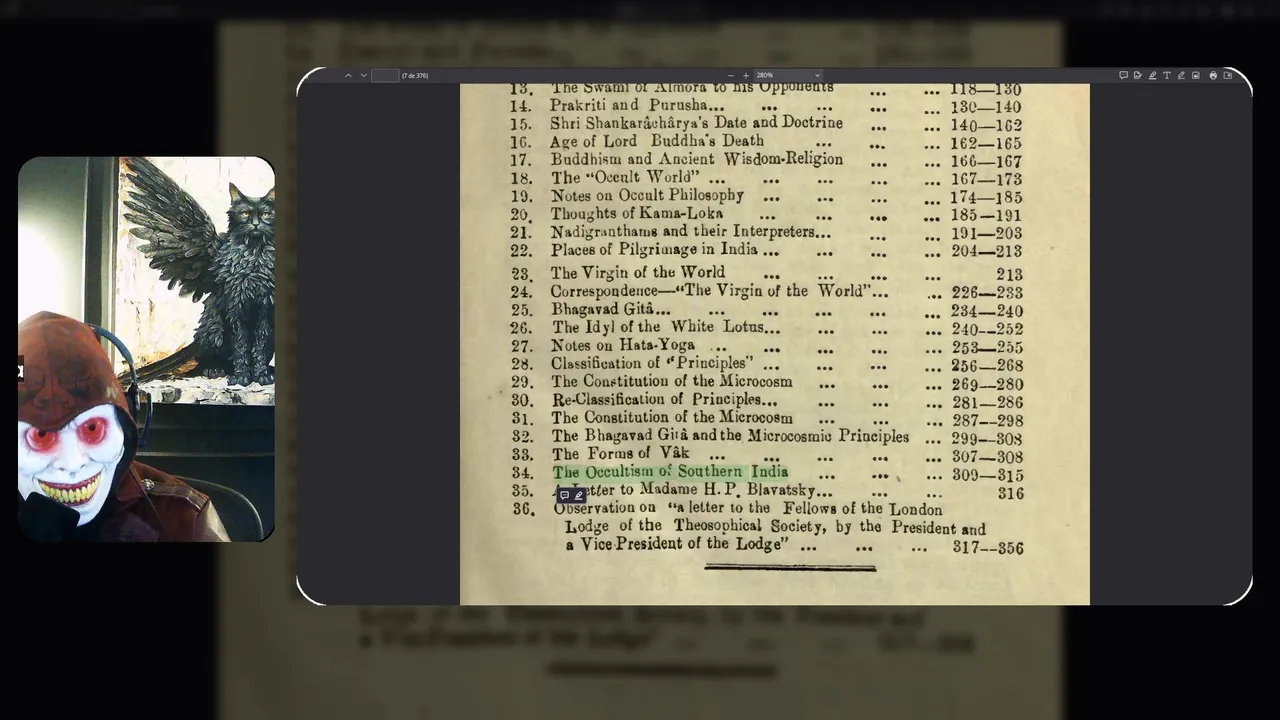The width and height of the screenshot is (1280, 720).
Task: Click "Places of Pilgrimage in India" entry
Action: click(654, 249)
